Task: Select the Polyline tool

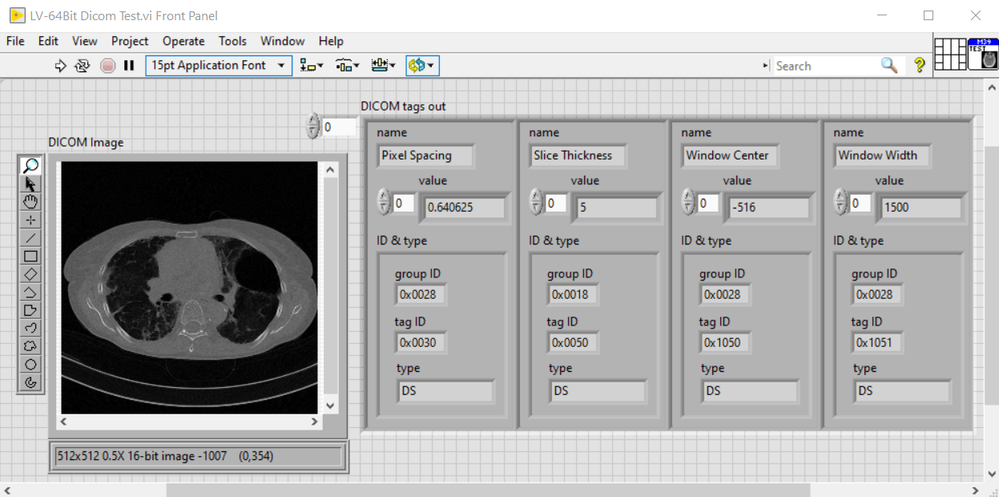Action: coord(31,292)
